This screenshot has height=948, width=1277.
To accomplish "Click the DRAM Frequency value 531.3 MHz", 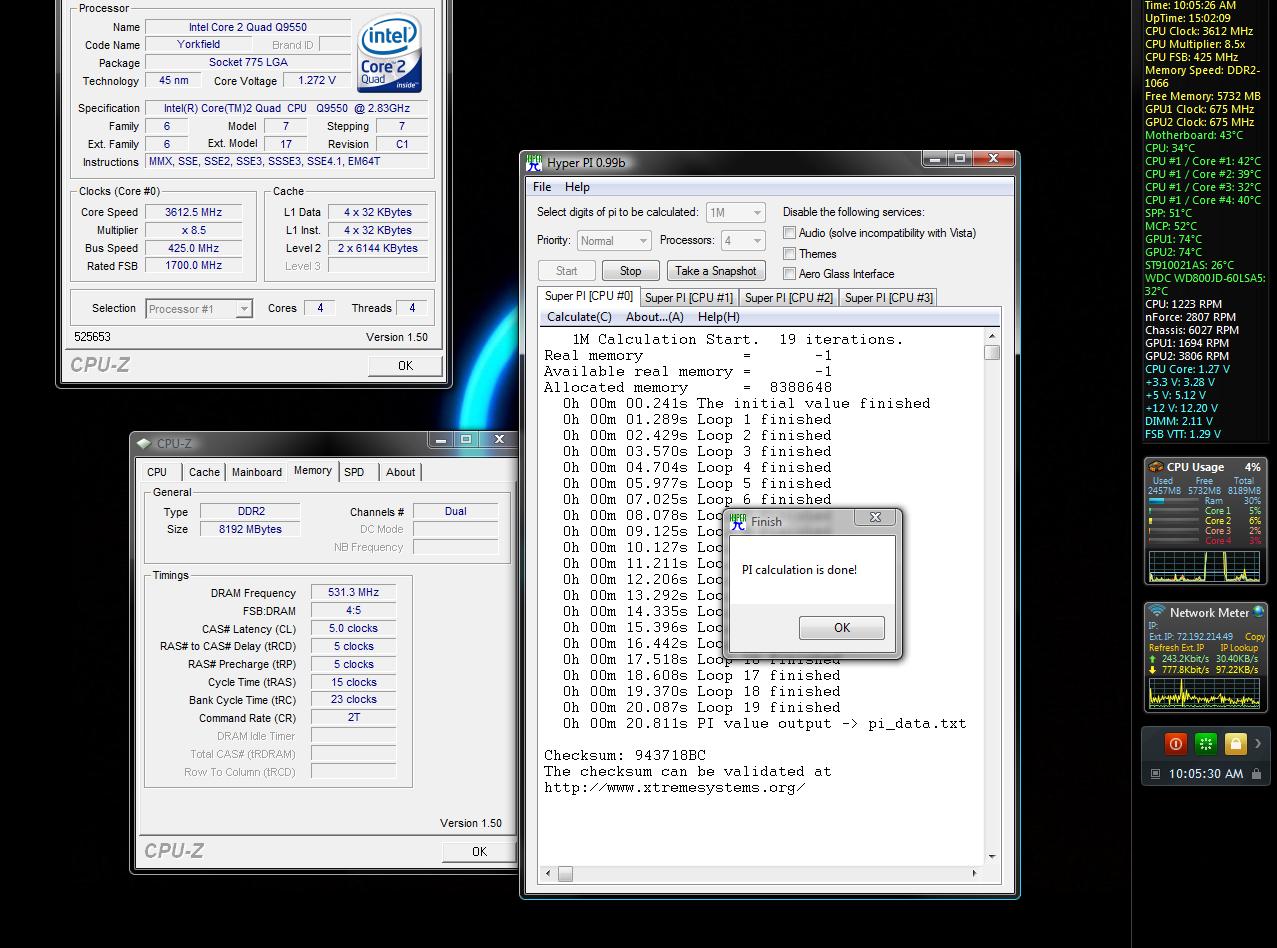I will click(353, 592).
